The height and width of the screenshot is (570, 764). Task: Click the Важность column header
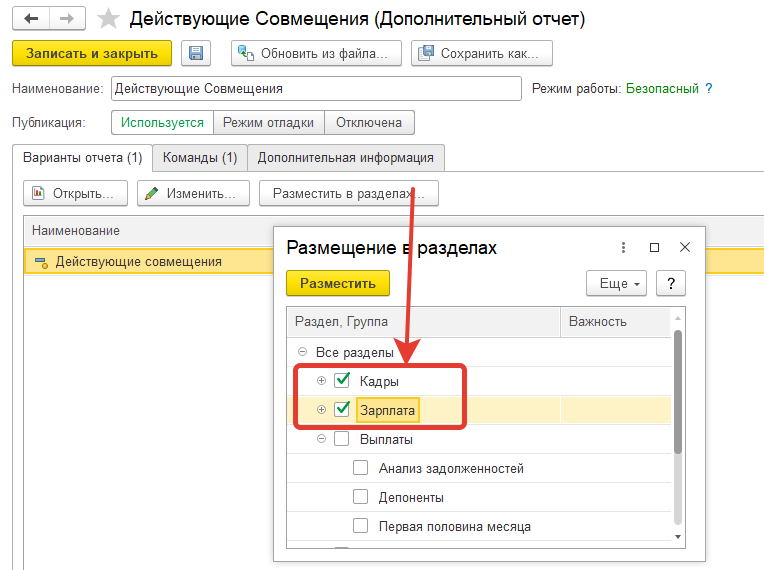click(616, 322)
